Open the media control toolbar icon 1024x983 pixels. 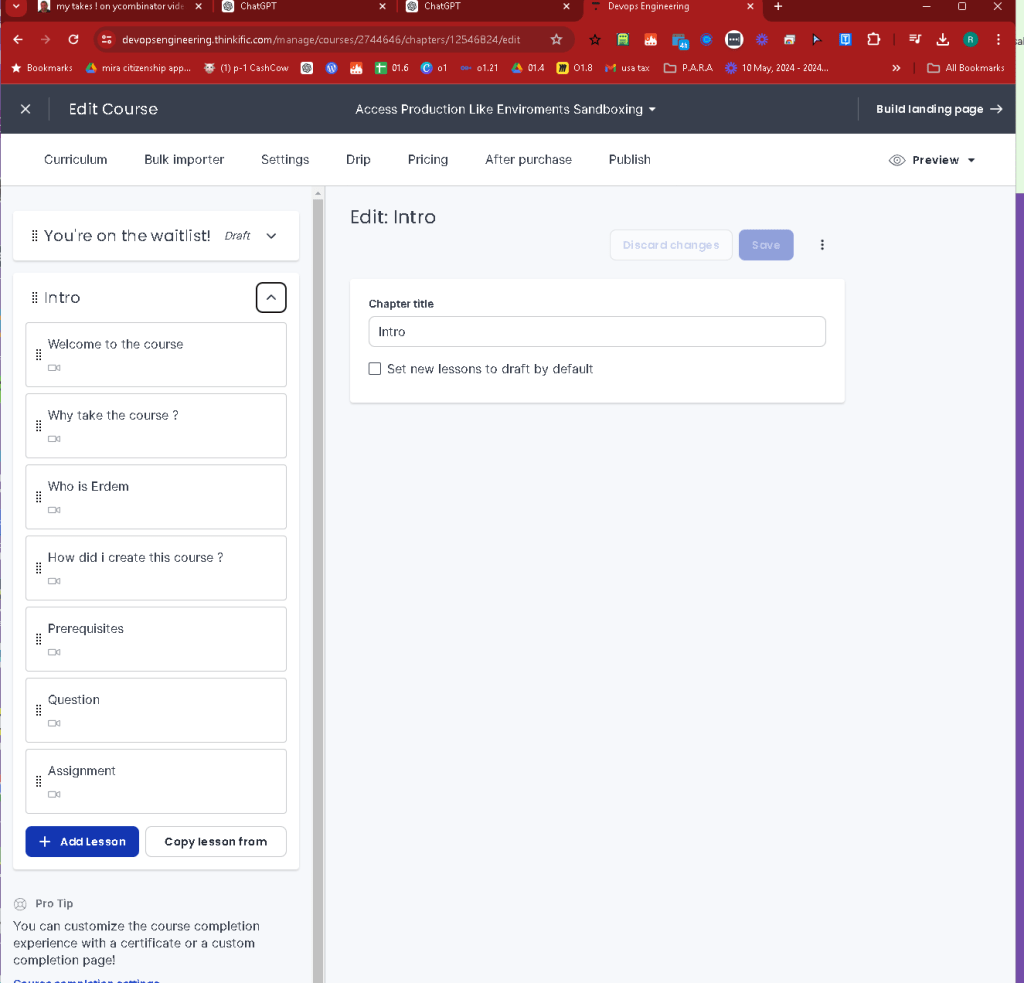pos(915,40)
